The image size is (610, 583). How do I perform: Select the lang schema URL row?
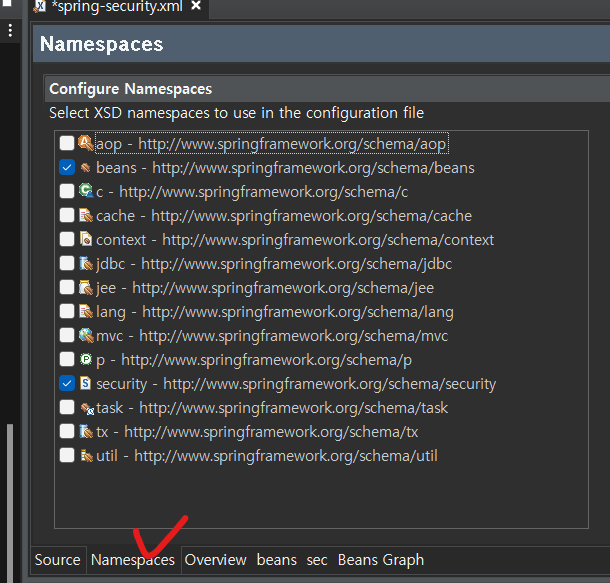(x=275, y=312)
